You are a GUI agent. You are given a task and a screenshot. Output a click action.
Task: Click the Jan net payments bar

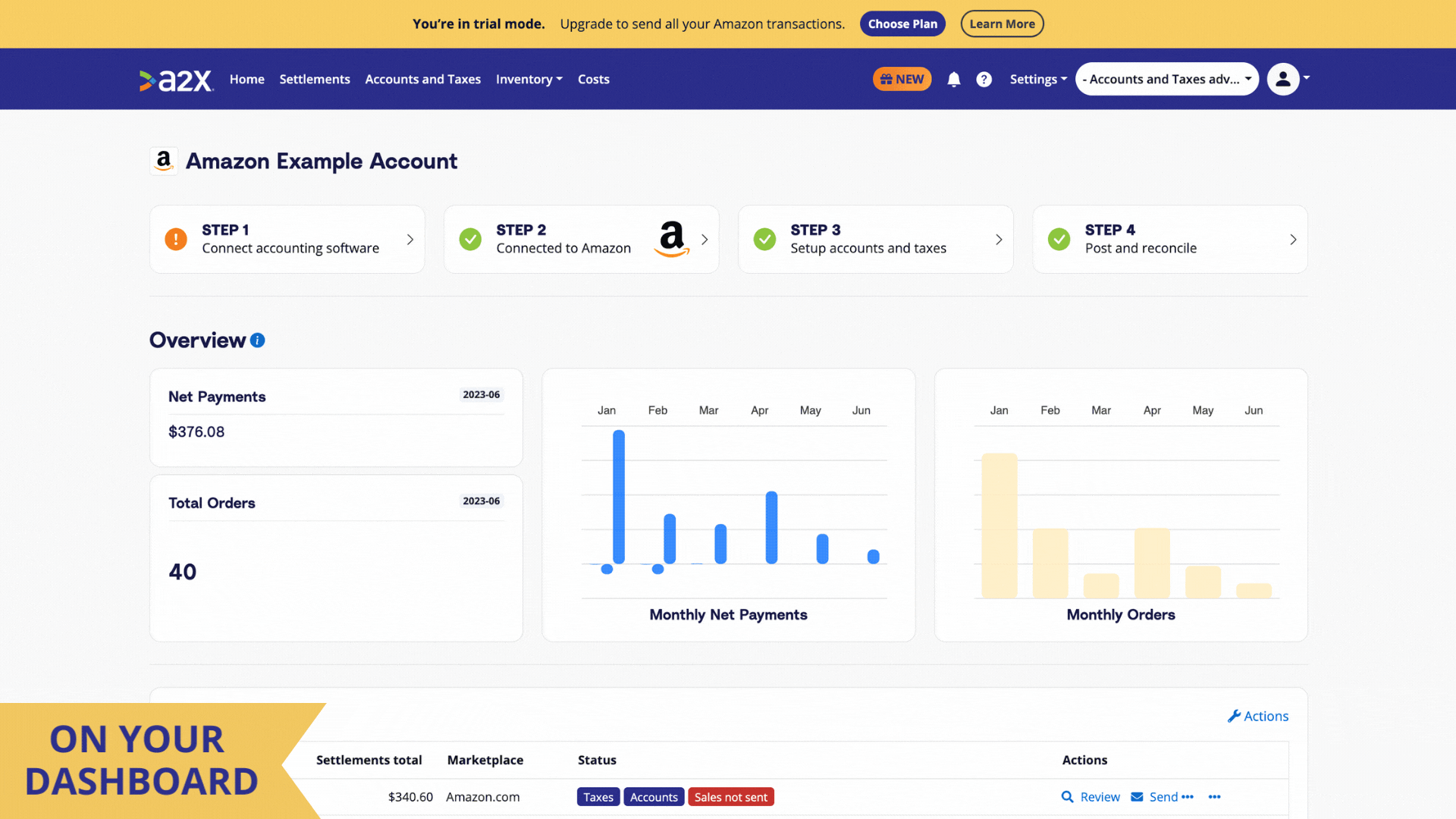(x=619, y=497)
